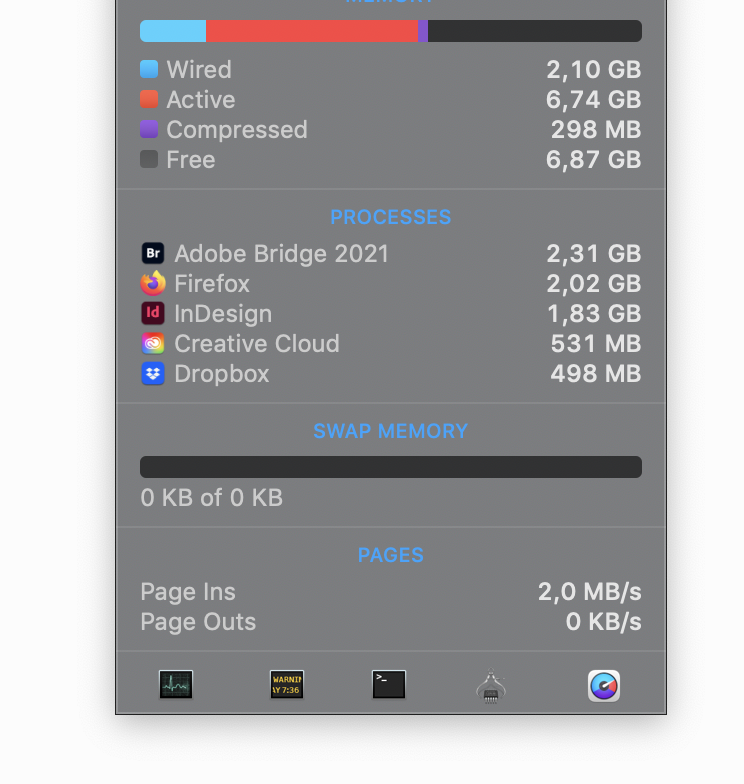Select the SWAP MEMORY section header

click(x=391, y=431)
